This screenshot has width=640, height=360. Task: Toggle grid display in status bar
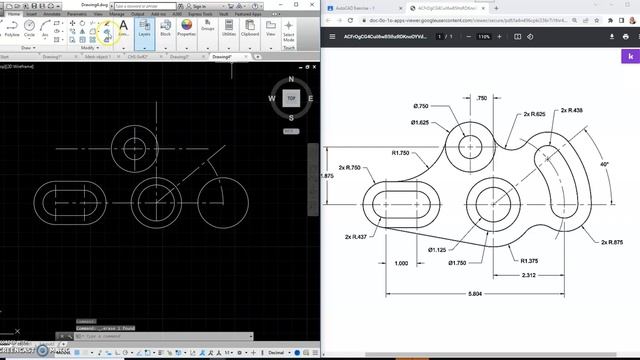click(x=77, y=352)
